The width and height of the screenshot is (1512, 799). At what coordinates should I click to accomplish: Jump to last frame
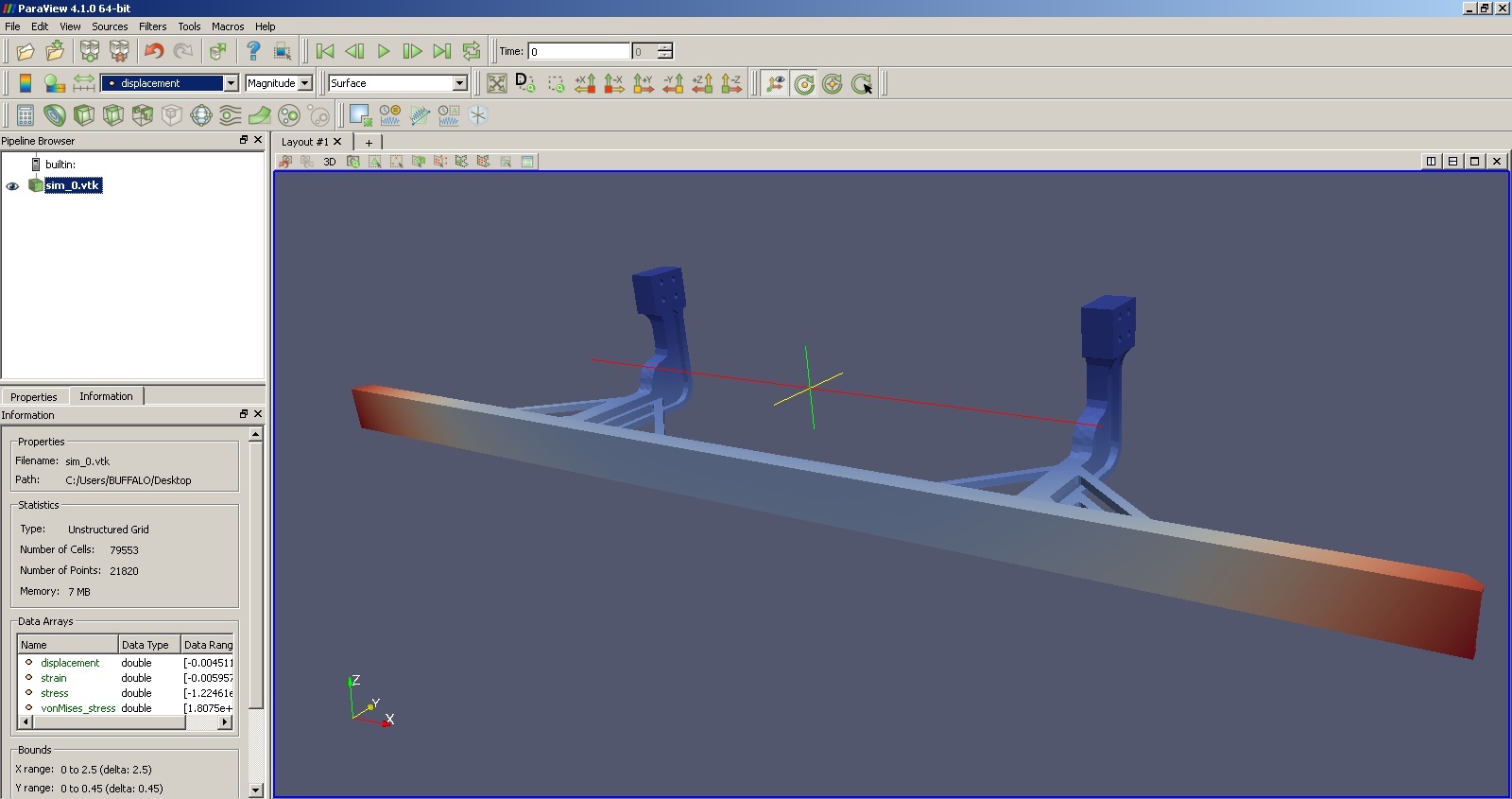442,51
